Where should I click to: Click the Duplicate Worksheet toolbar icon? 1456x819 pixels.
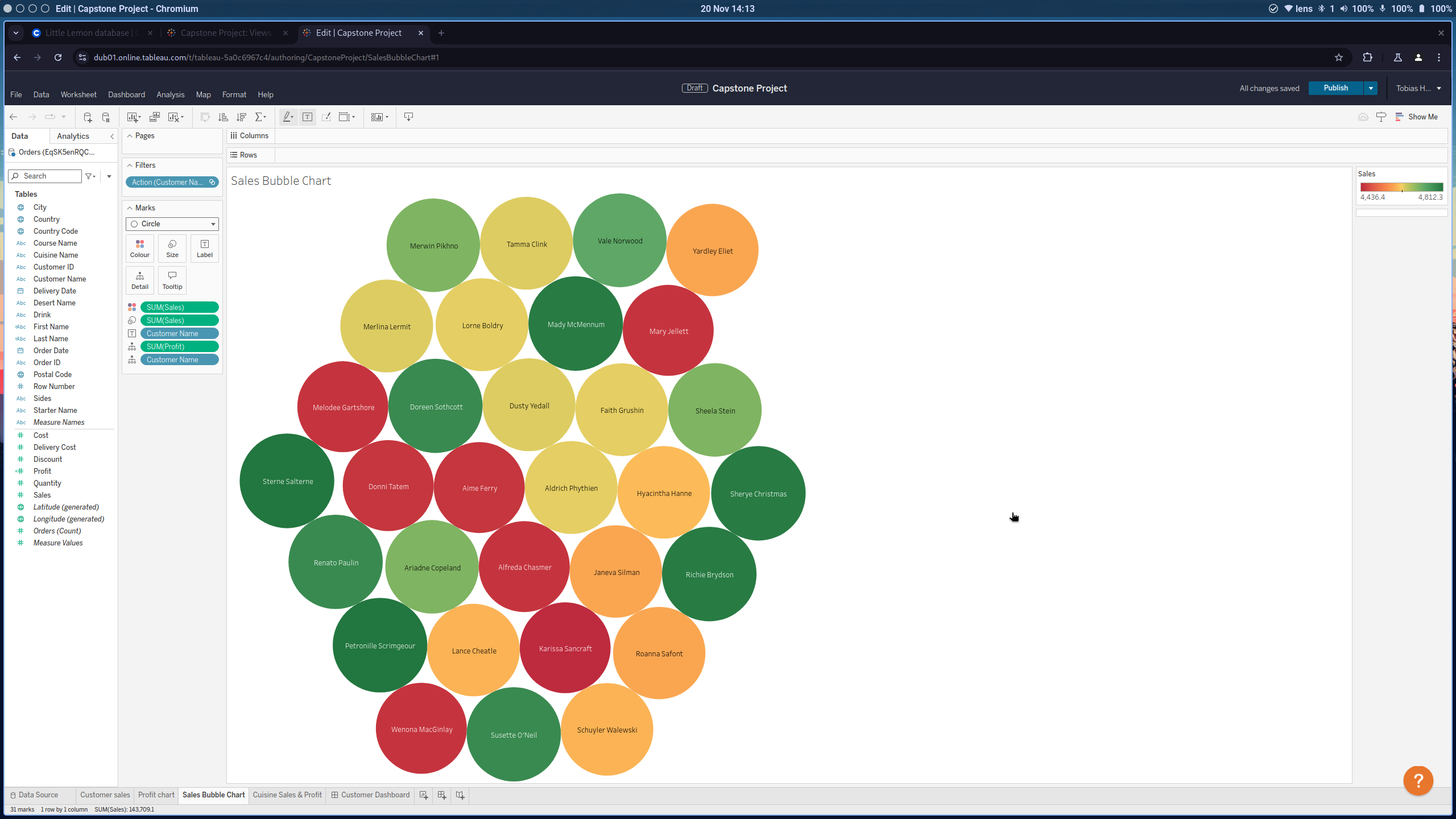pyautogui.click(x=154, y=117)
